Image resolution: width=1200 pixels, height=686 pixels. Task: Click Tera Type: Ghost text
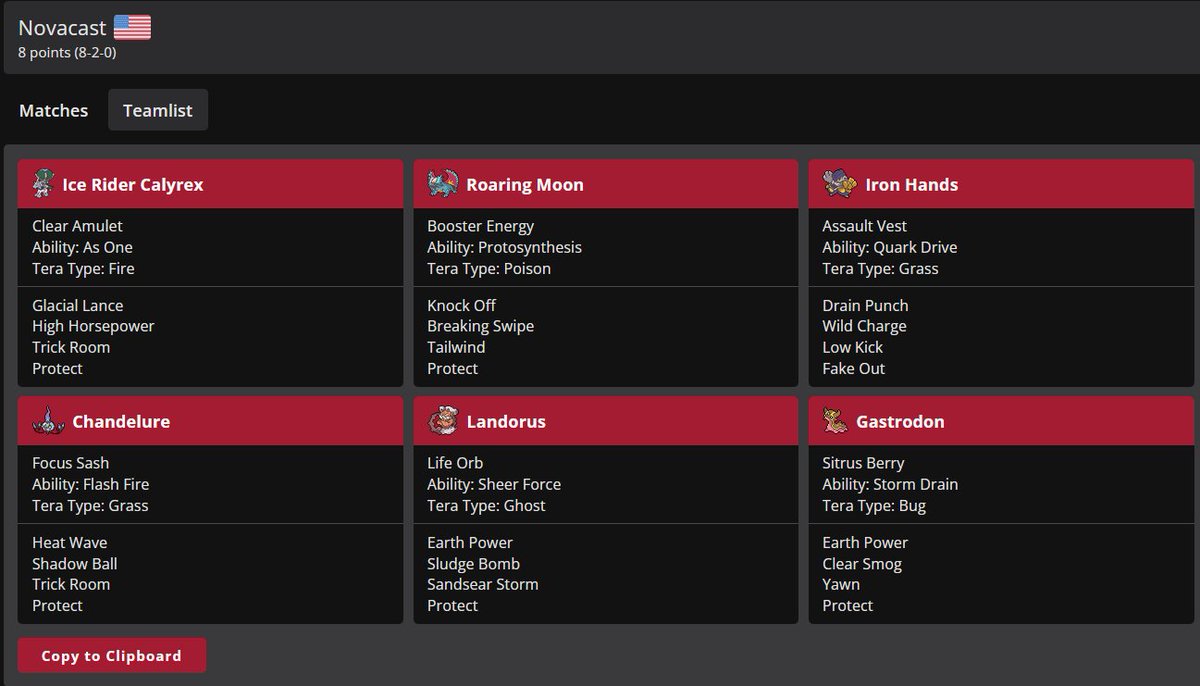tap(487, 505)
